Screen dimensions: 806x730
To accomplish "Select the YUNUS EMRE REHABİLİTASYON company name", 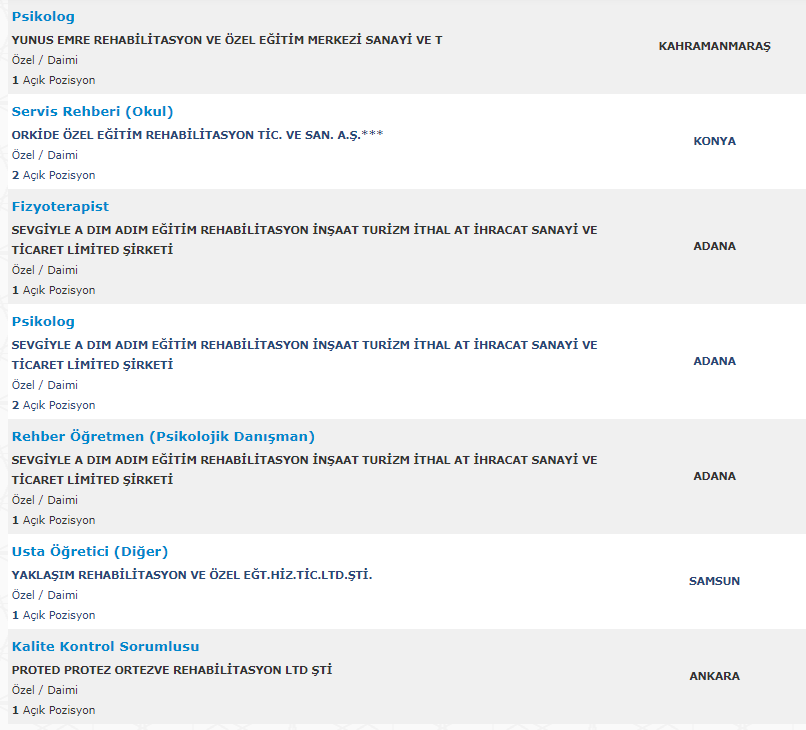I will point(227,40).
